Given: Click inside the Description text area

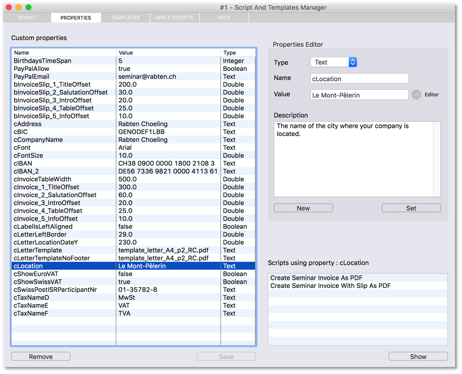Looking at the screenshot, I should click(x=353, y=159).
